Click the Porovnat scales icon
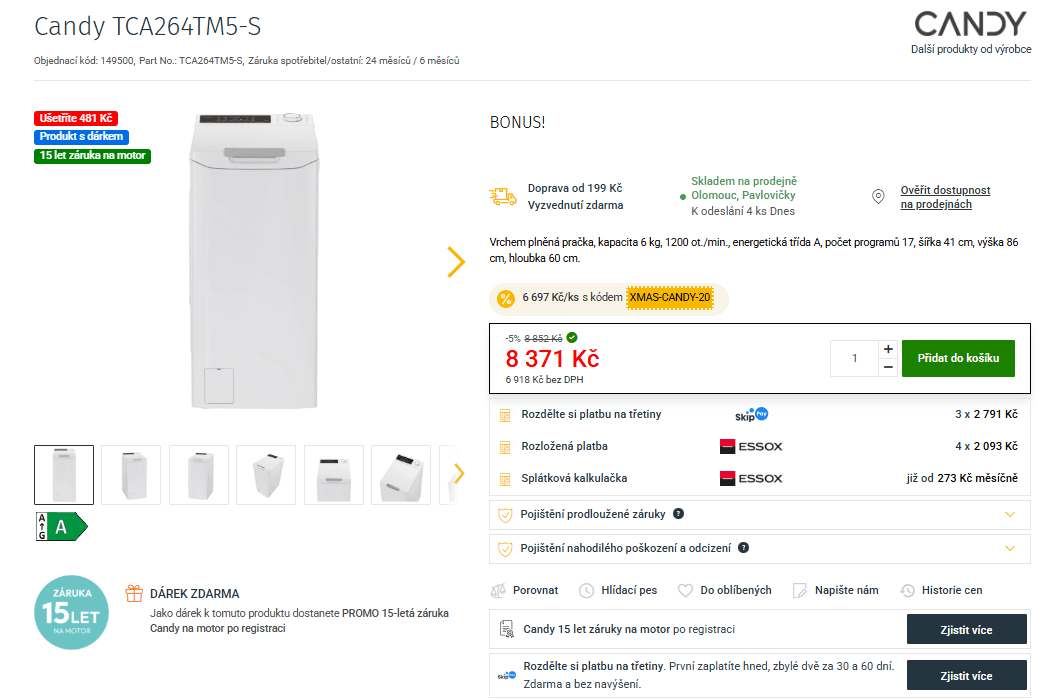1064x700 pixels. click(498, 591)
